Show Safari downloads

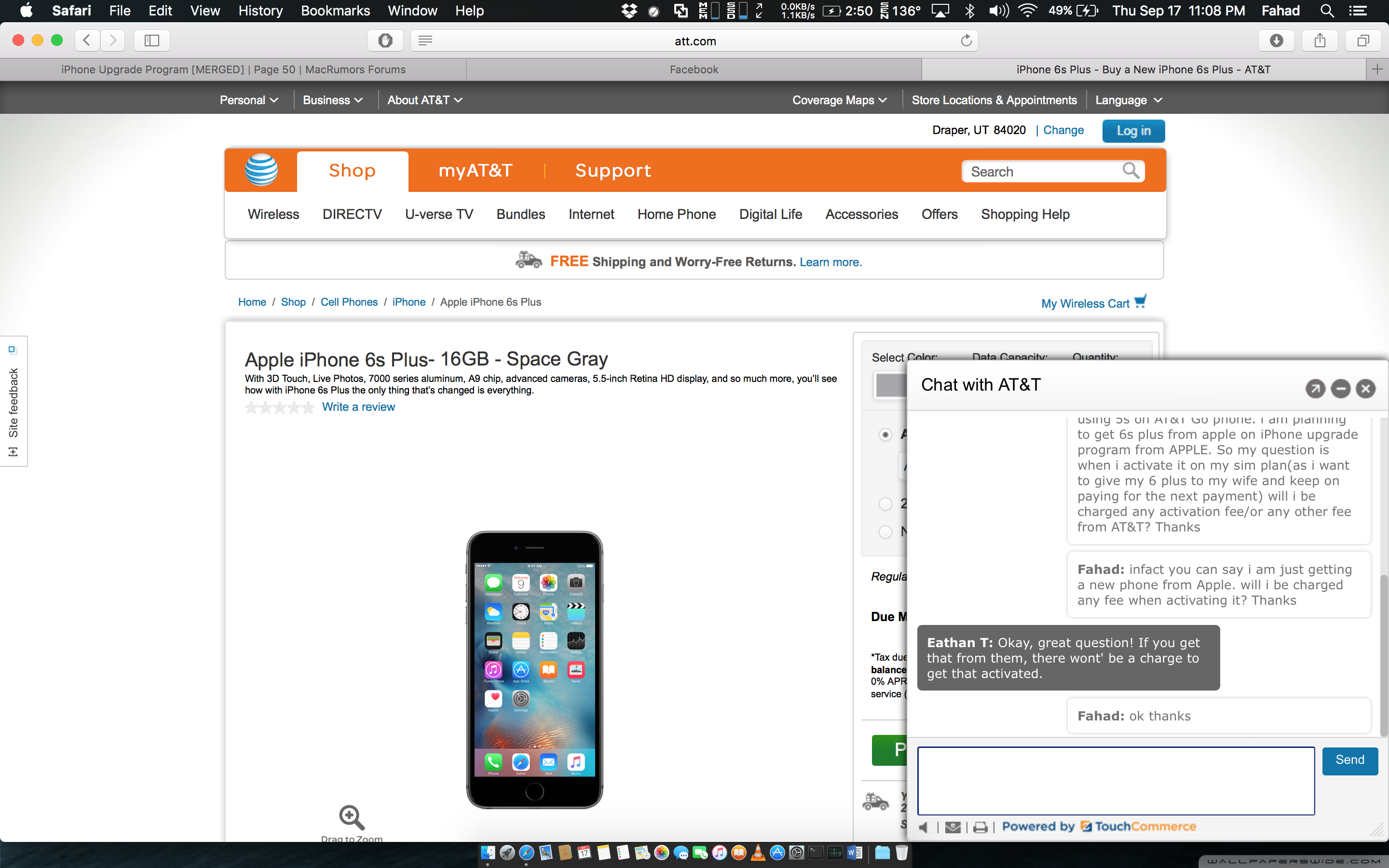(1277, 40)
